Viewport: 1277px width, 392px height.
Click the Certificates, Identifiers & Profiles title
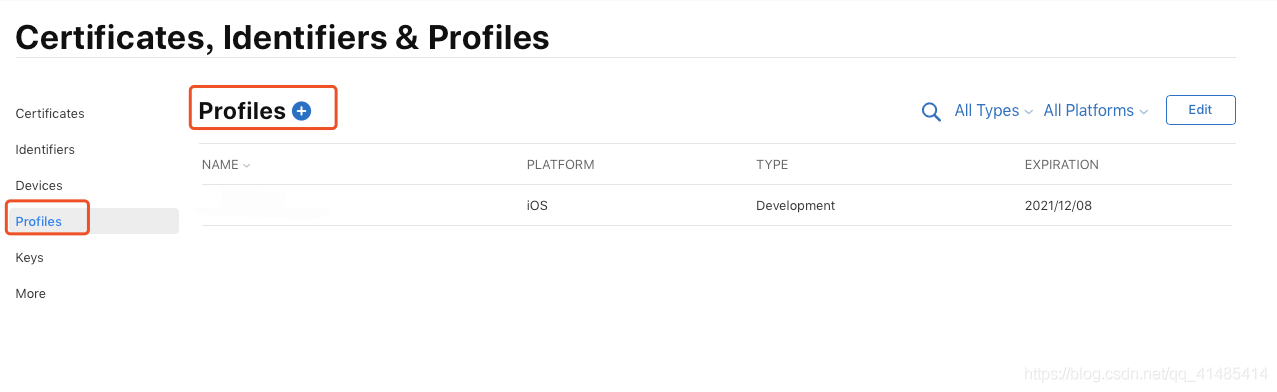click(282, 37)
